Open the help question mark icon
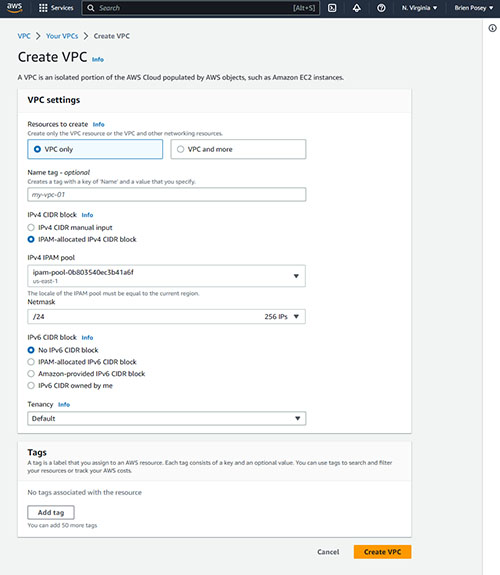 click(x=381, y=8)
